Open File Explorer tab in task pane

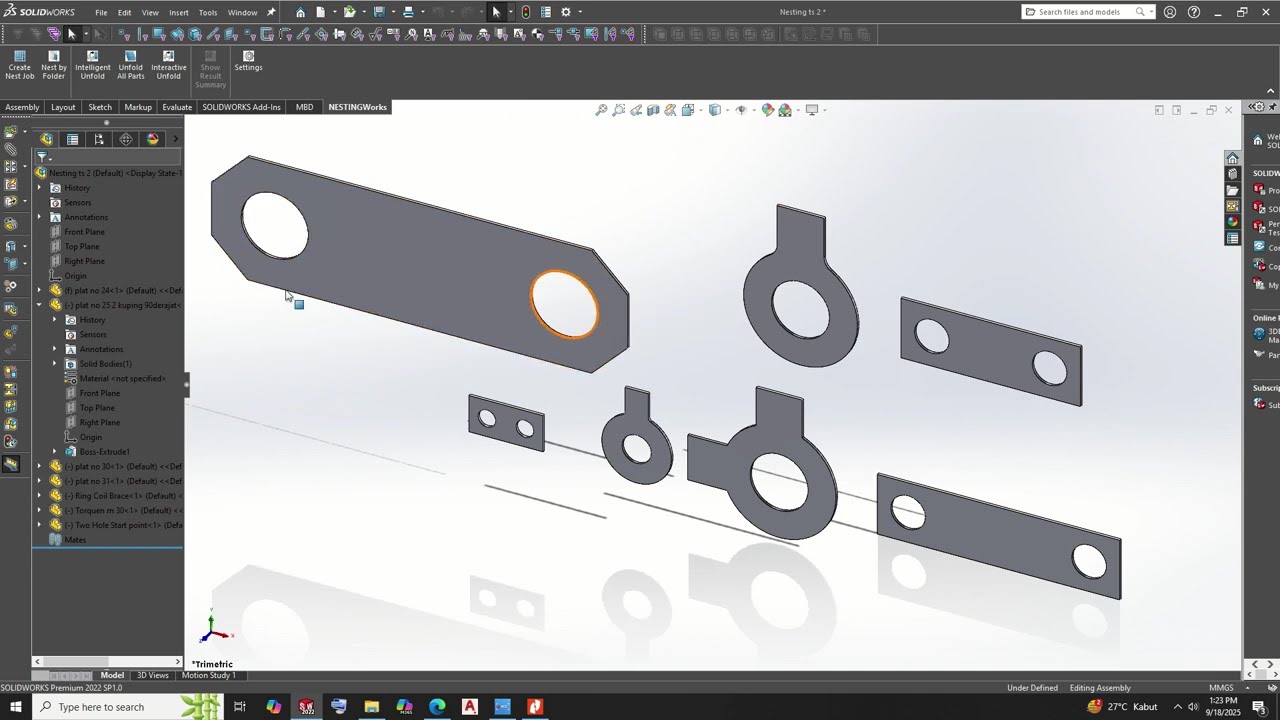[x=1233, y=190]
